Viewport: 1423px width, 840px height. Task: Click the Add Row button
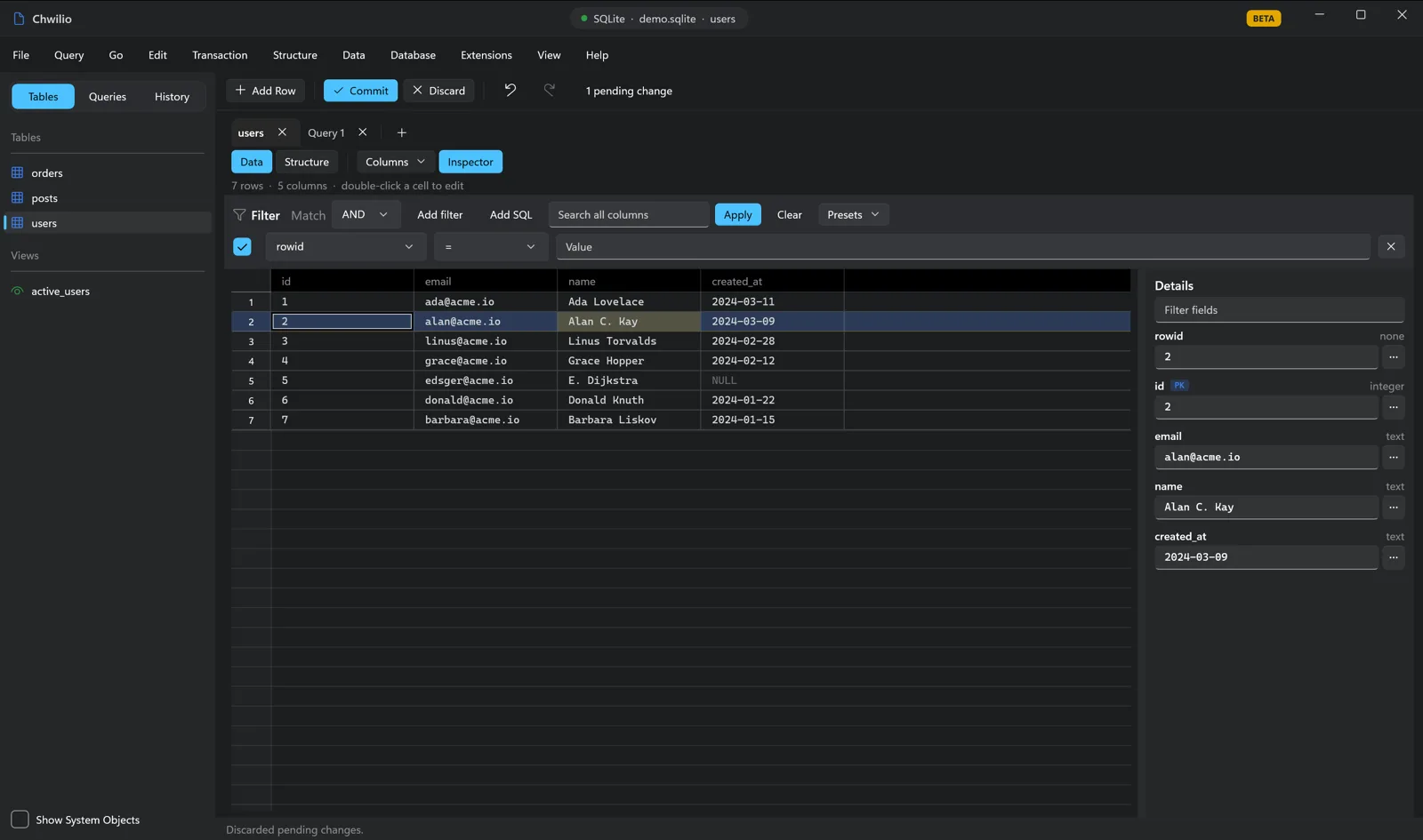tap(266, 91)
